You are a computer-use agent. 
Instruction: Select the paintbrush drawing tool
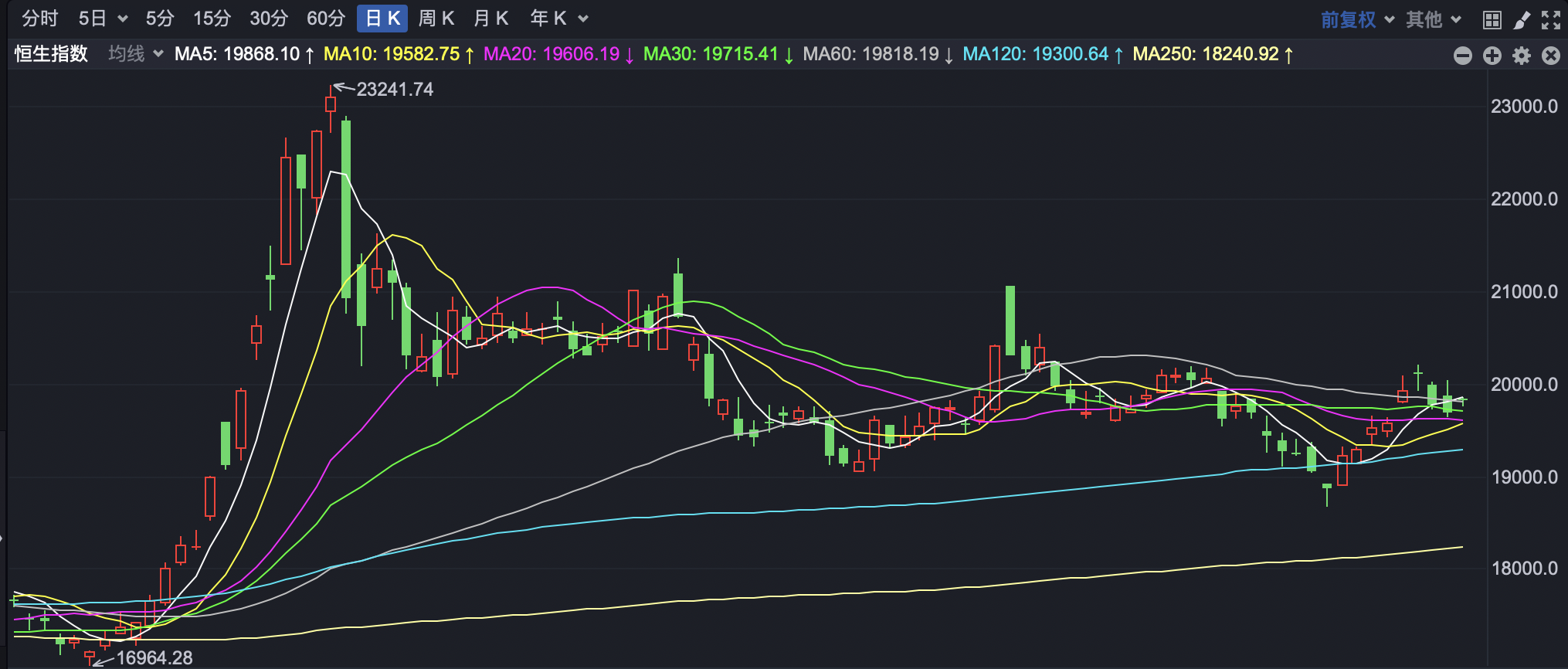pyautogui.click(x=1522, y=19)
